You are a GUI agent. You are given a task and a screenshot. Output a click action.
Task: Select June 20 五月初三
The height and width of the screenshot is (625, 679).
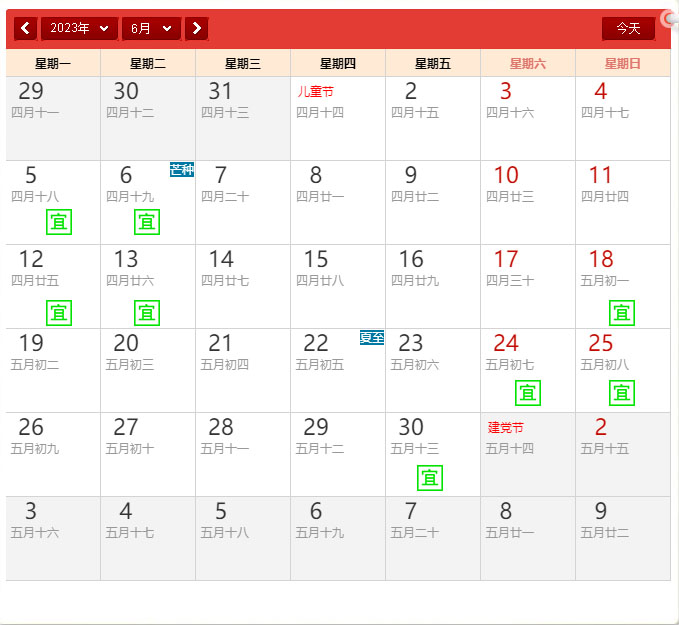(148, 371)
